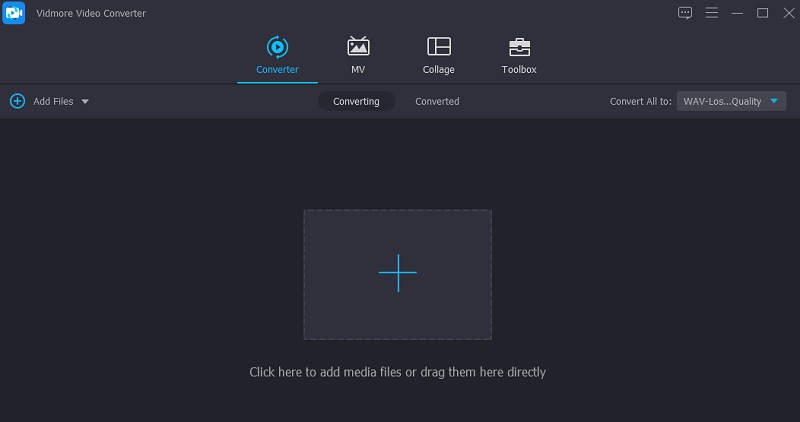800x422 pixels.
Task: Click the circled plus icon beside Add Files
Action: pos(17,101)
